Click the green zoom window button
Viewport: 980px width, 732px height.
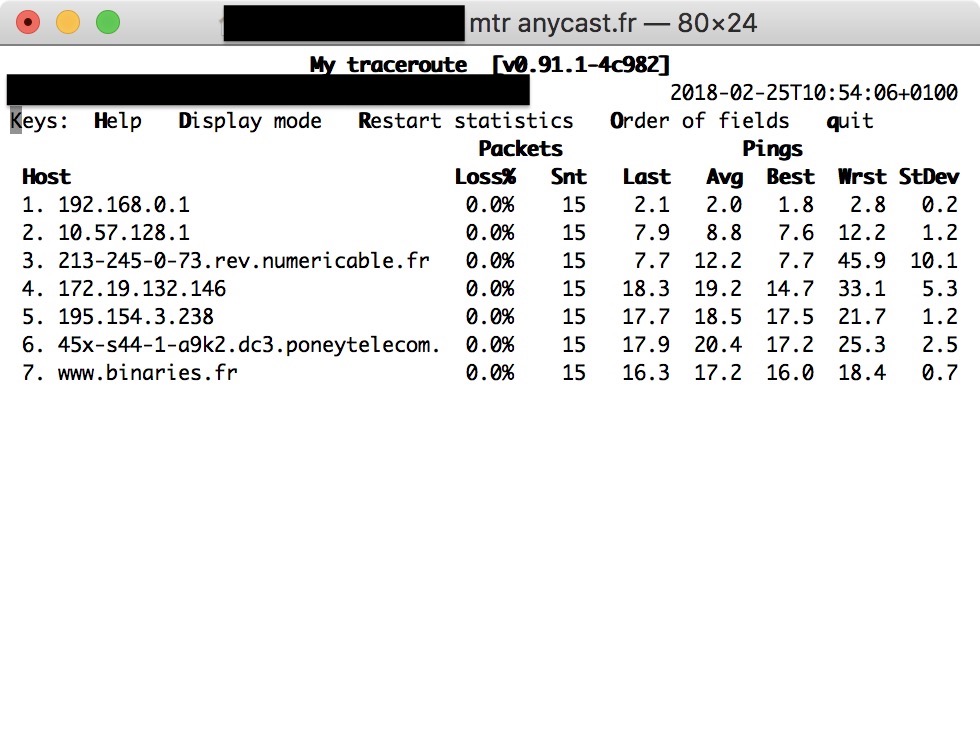pos(108,23)
